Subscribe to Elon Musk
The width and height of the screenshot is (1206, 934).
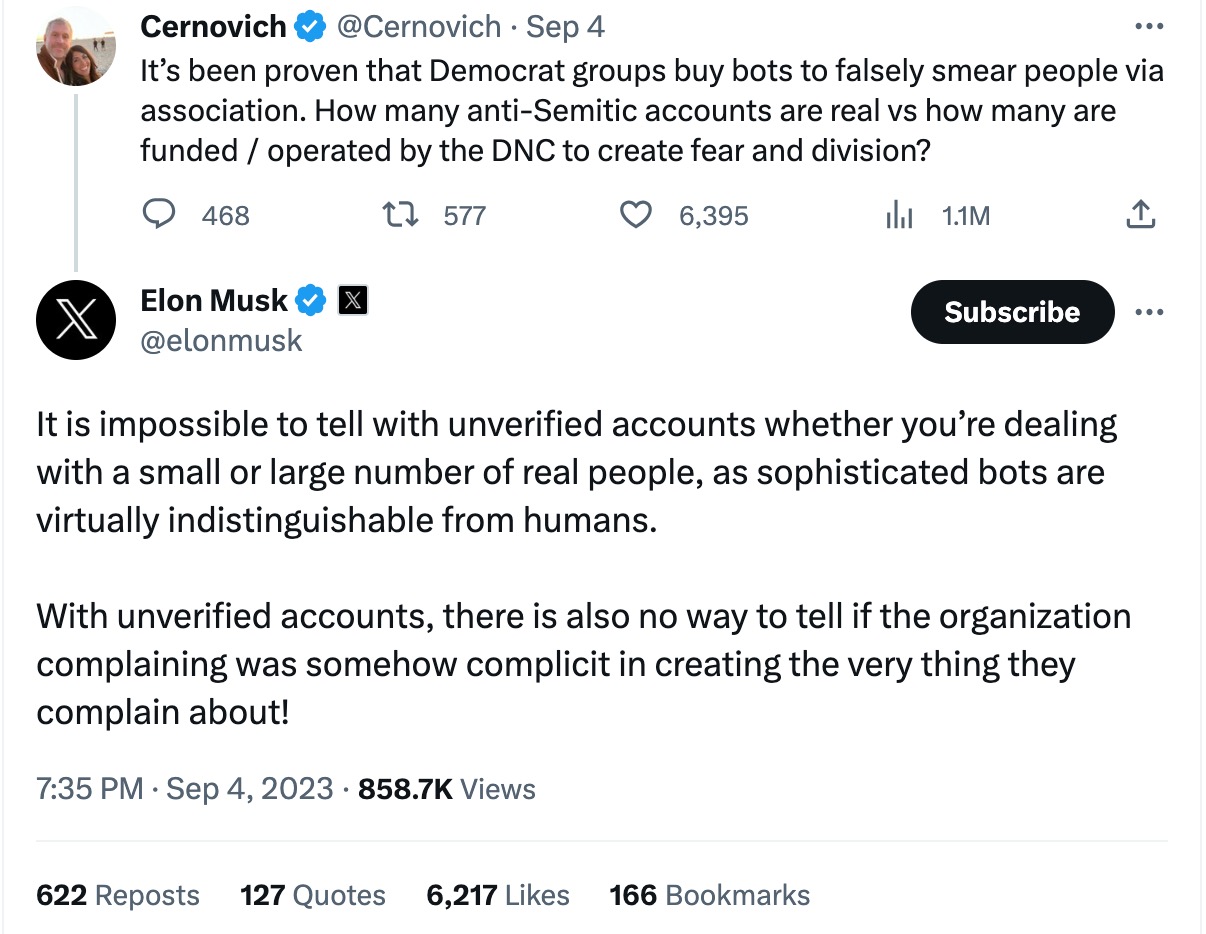[x=1012, y=312]
